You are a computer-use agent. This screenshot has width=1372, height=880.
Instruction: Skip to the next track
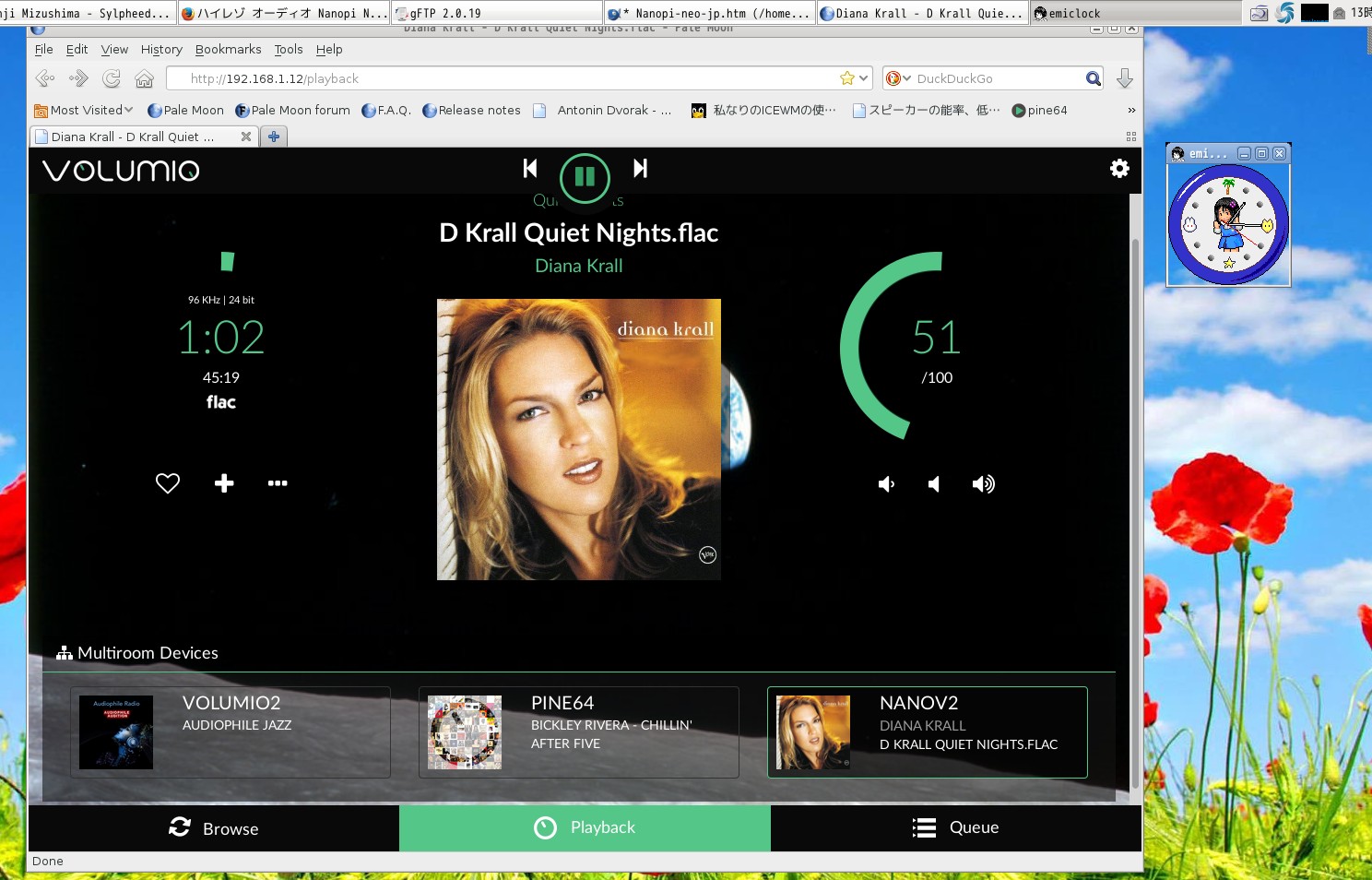640,168
